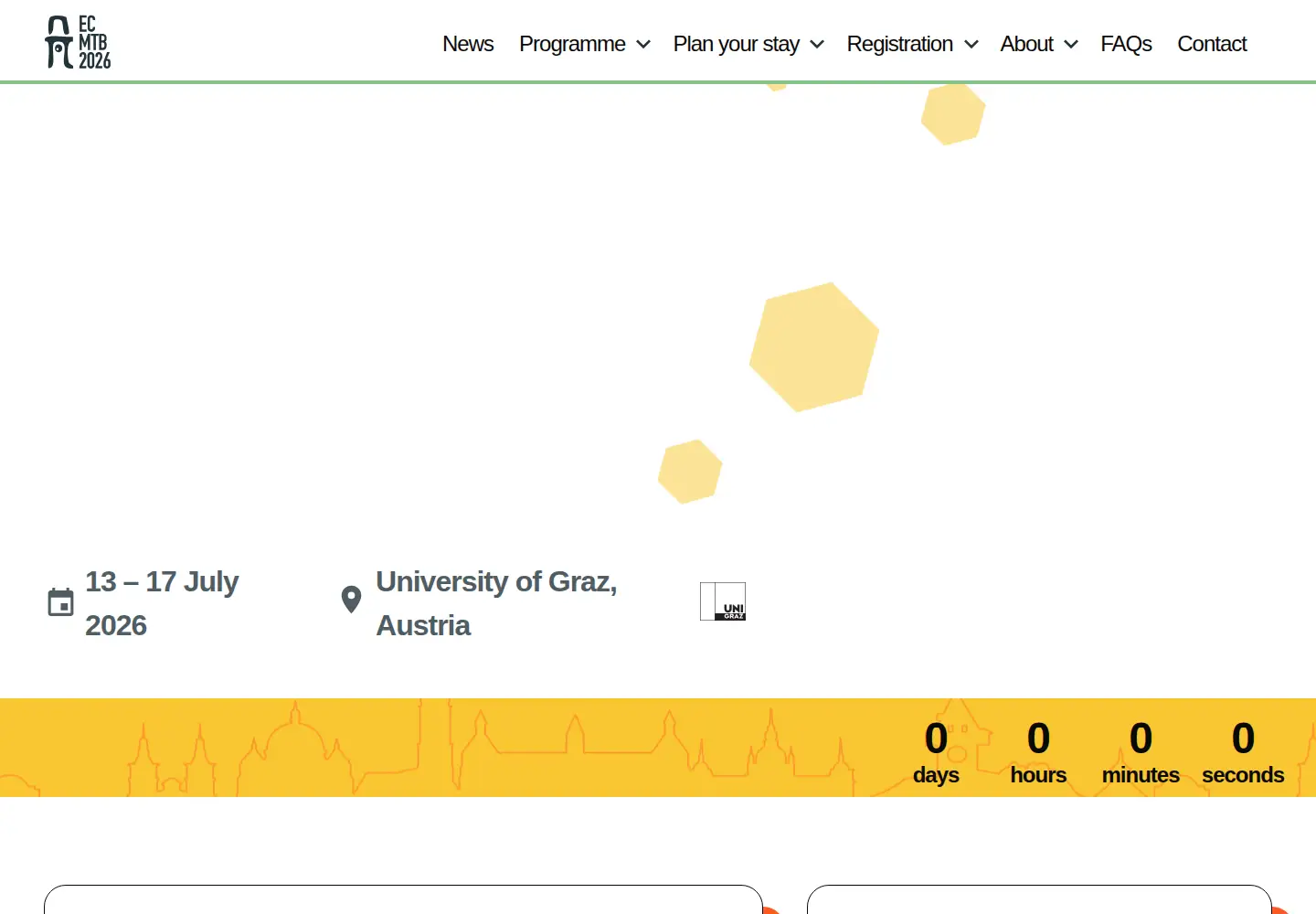Image resolution: width=1316 pixels, height=914 pixels.
Task: Expand the Registration dropdown chevron
Action: (971, 44)
